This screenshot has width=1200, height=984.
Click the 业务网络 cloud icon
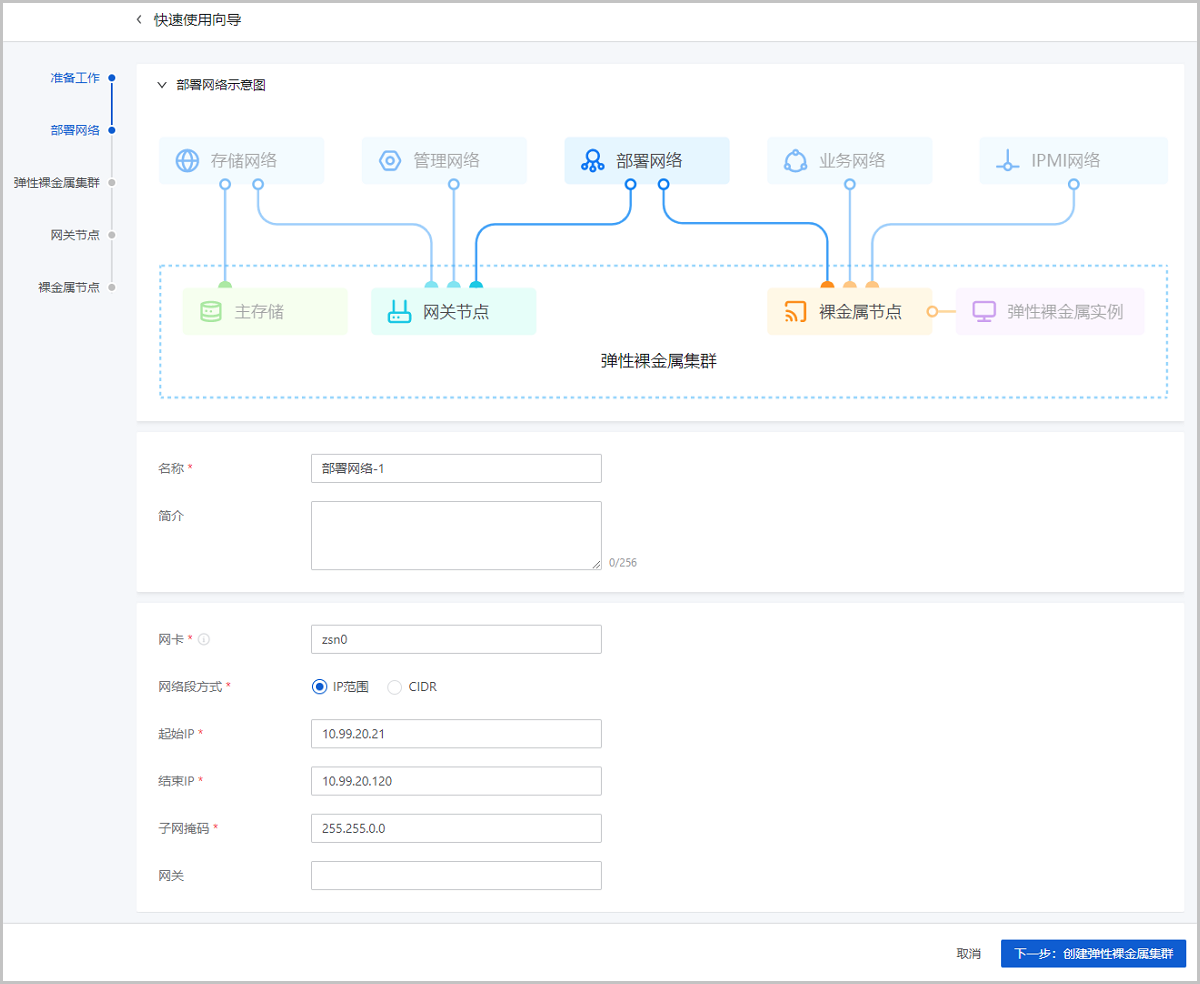tap(795, 160)
